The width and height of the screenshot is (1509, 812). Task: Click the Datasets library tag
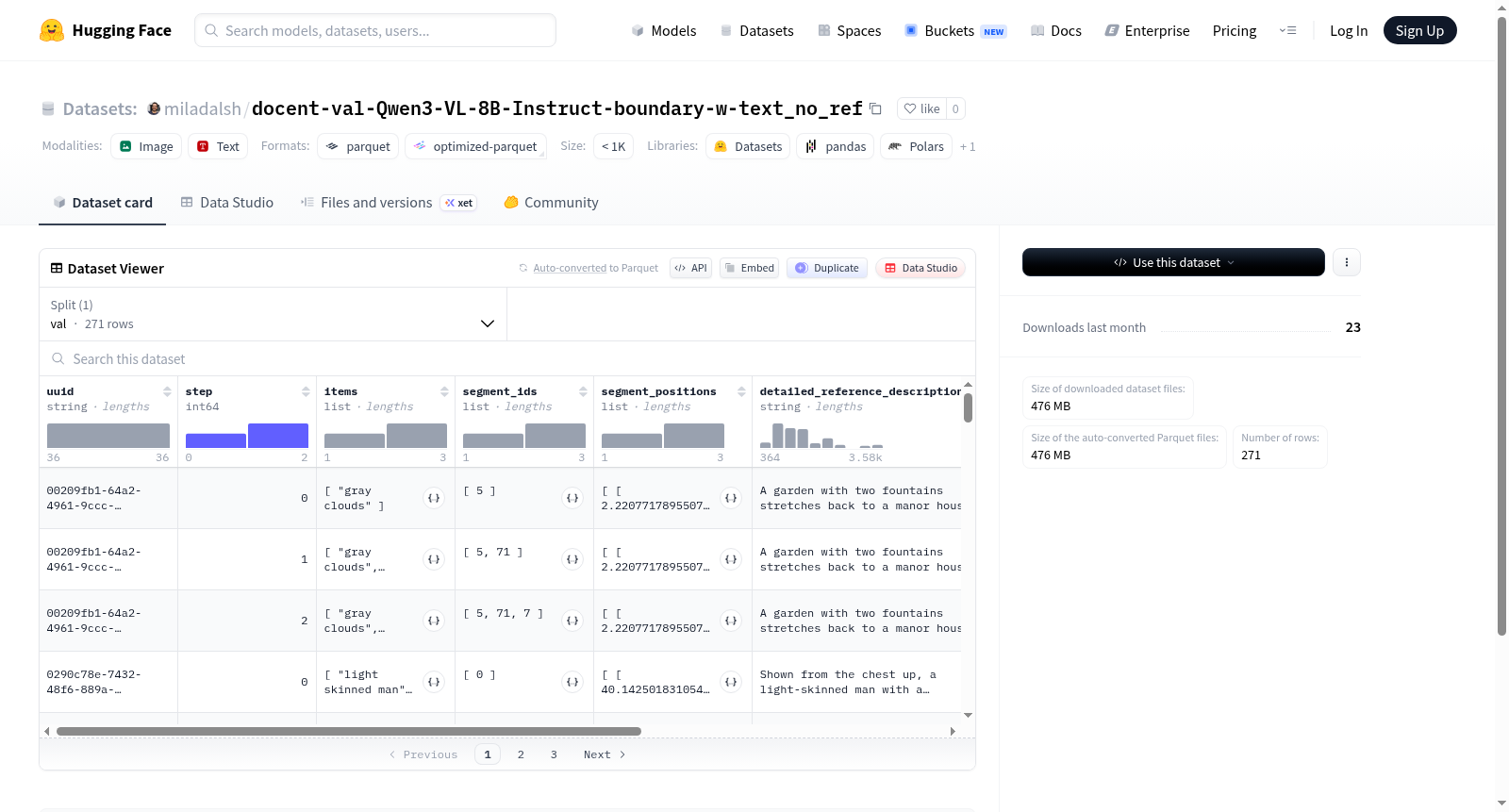click(x=748, y=146)
